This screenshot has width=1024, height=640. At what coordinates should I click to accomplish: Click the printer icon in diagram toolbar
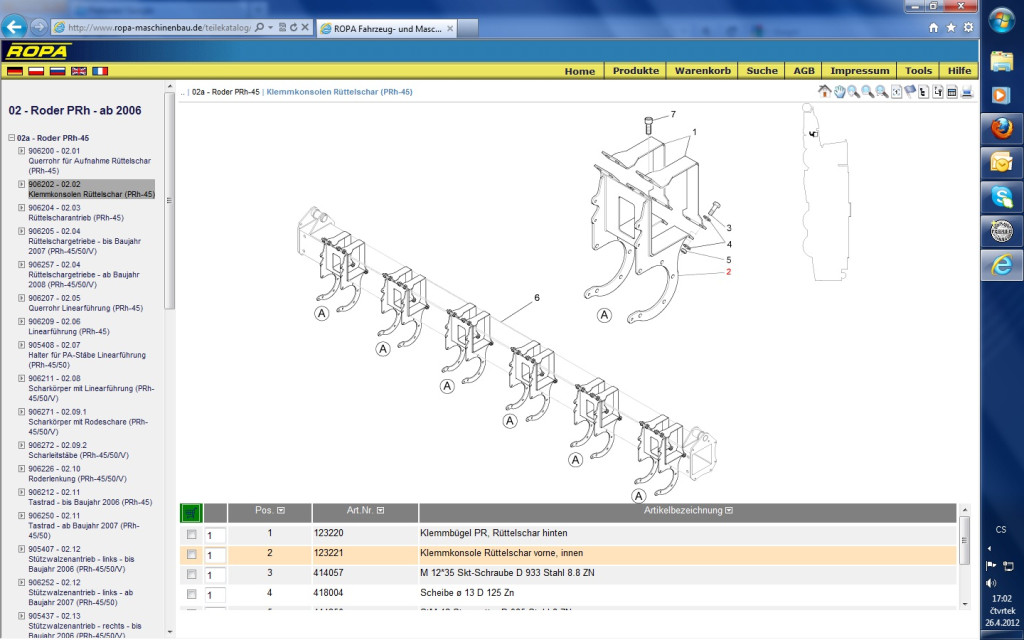coord(967,92)
